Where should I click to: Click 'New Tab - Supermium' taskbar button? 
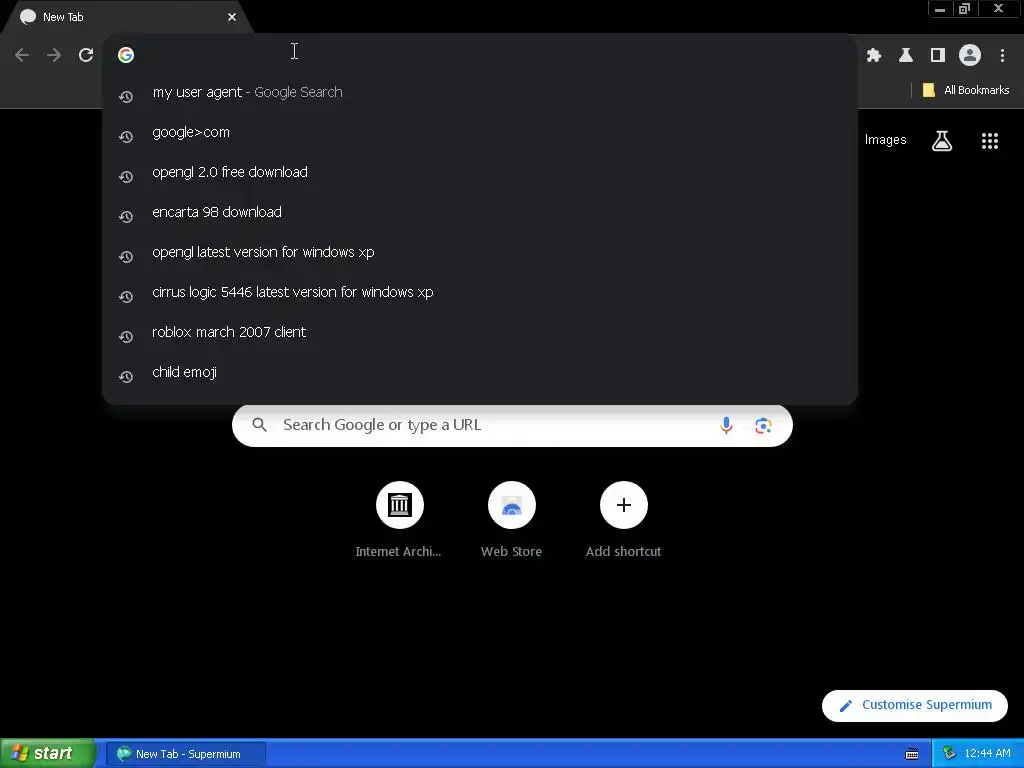pos(186,754)
